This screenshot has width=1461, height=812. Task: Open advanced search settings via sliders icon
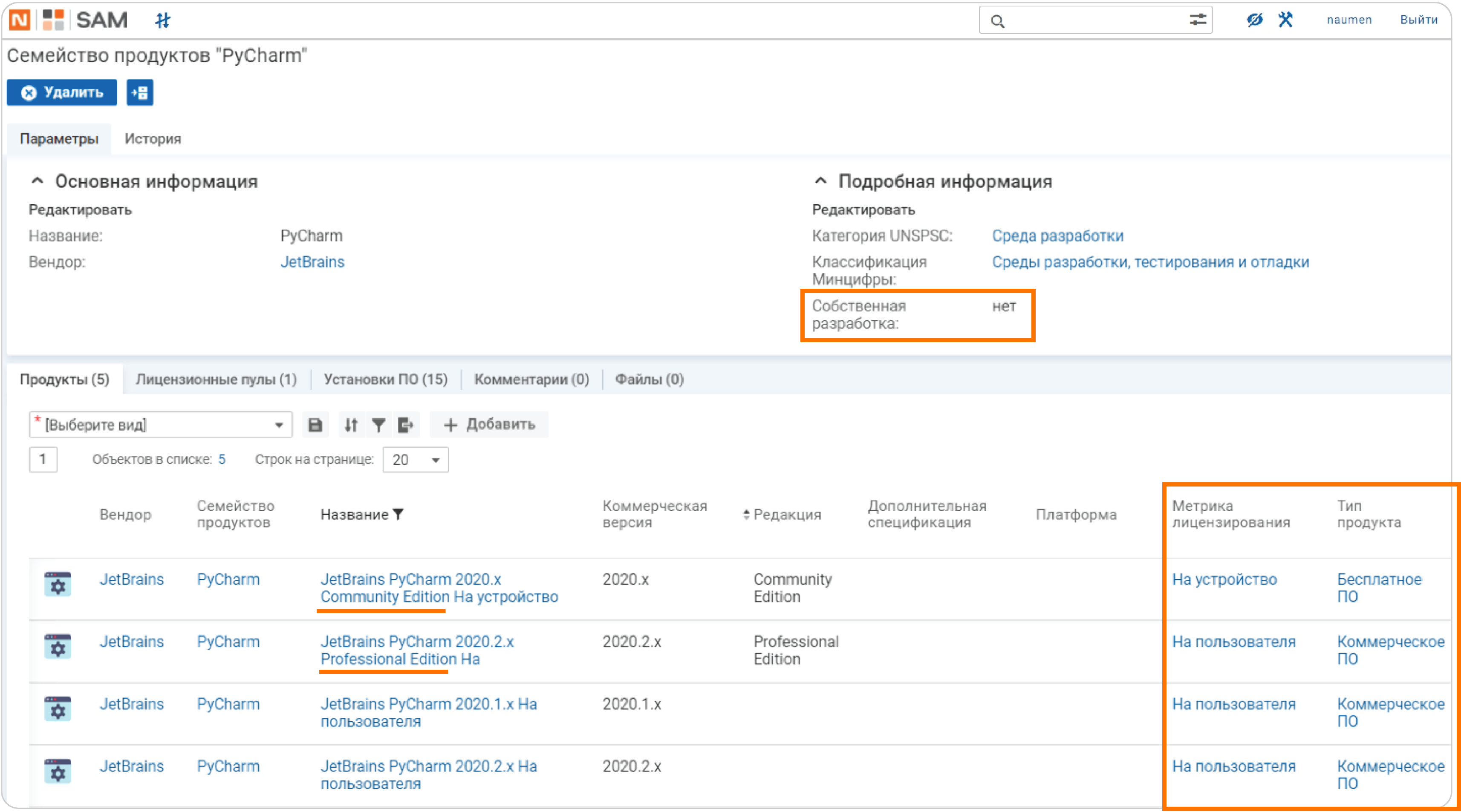point(1198,20)
